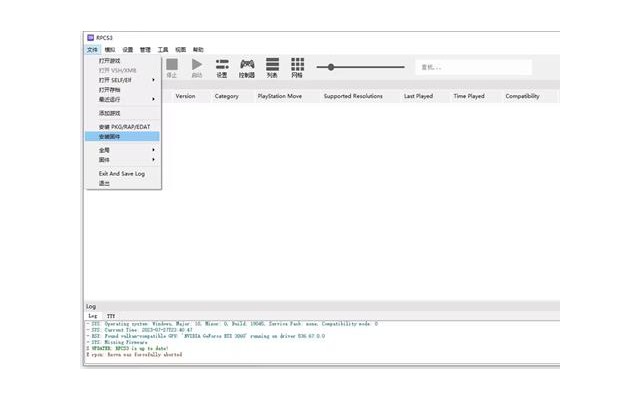This screenshot has height=400, width=640.
Task: Click the RPCS3 title bar app icon
Action: tap(91, 38)
